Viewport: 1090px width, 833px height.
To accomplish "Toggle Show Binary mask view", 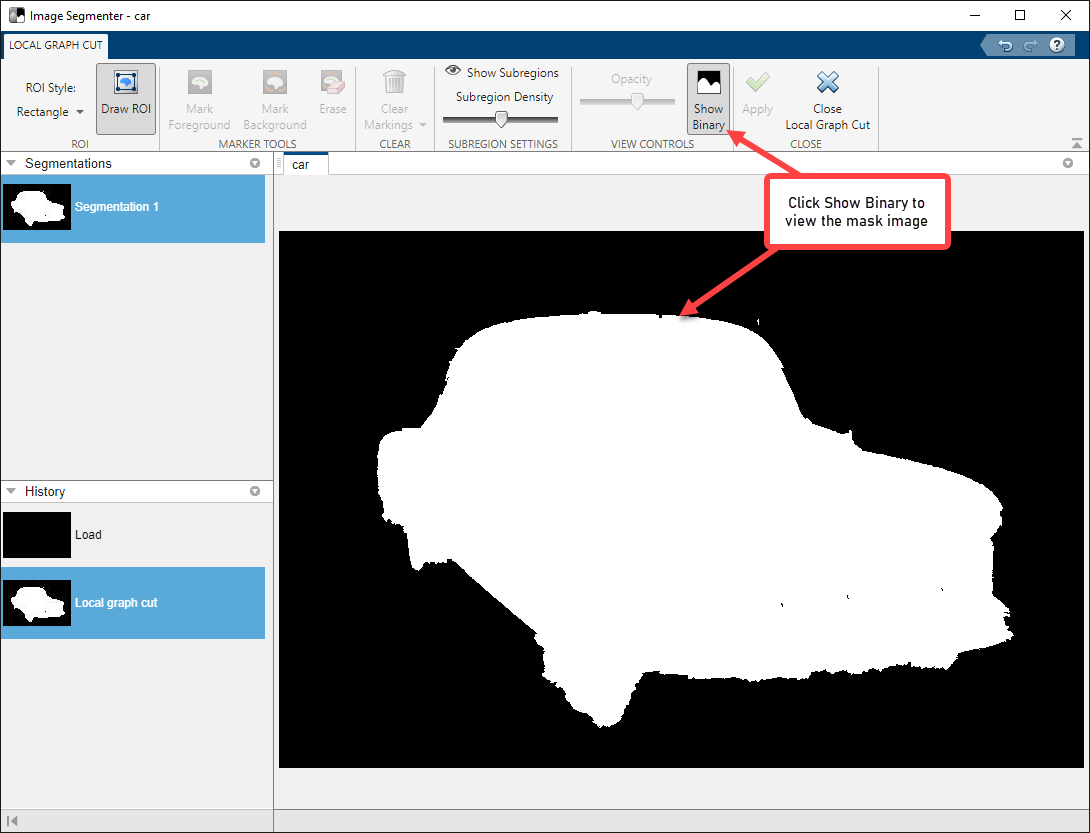I will tap(708, 99).
